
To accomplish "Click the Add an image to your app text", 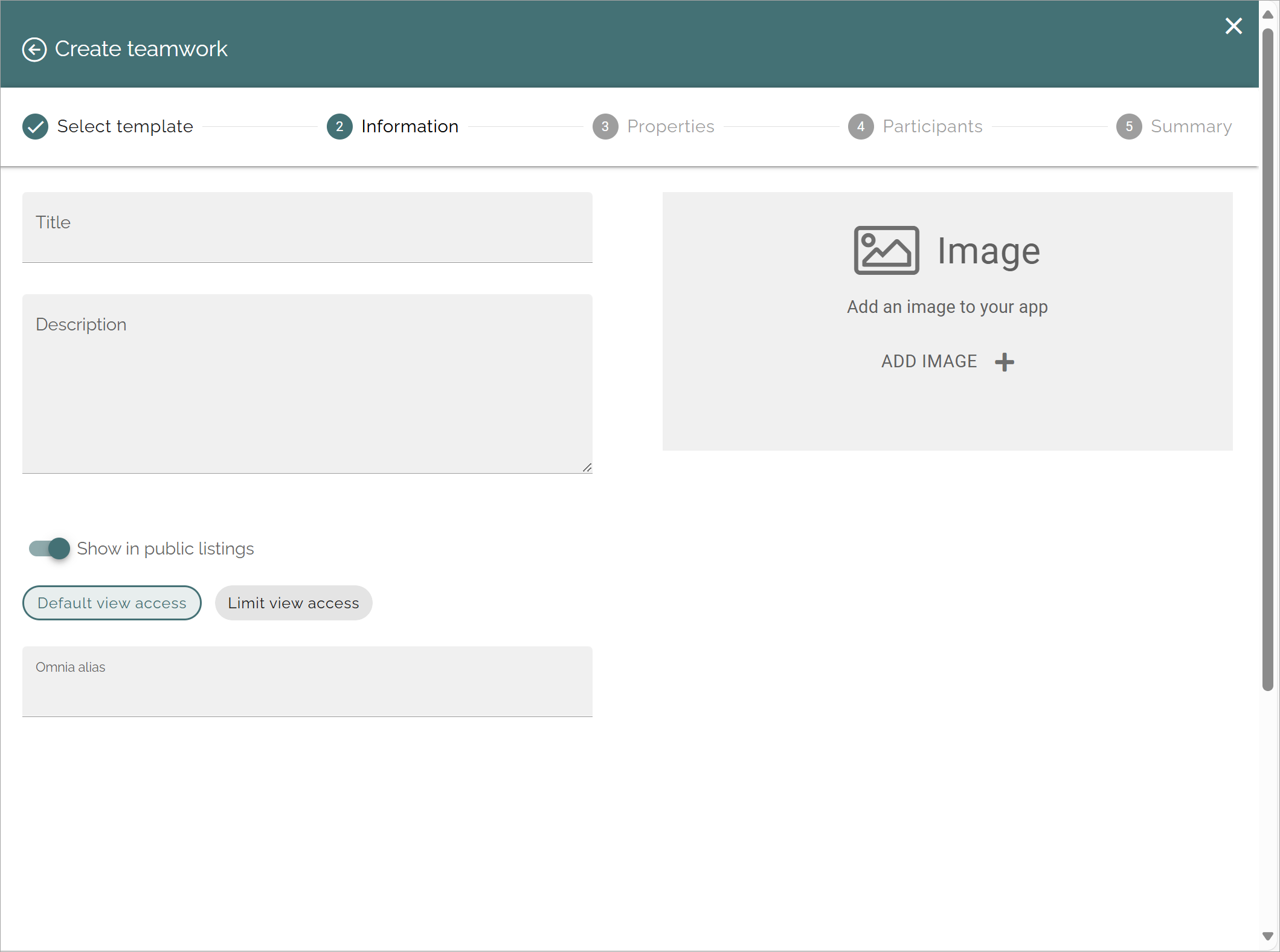I will click(x=947, y=307).
